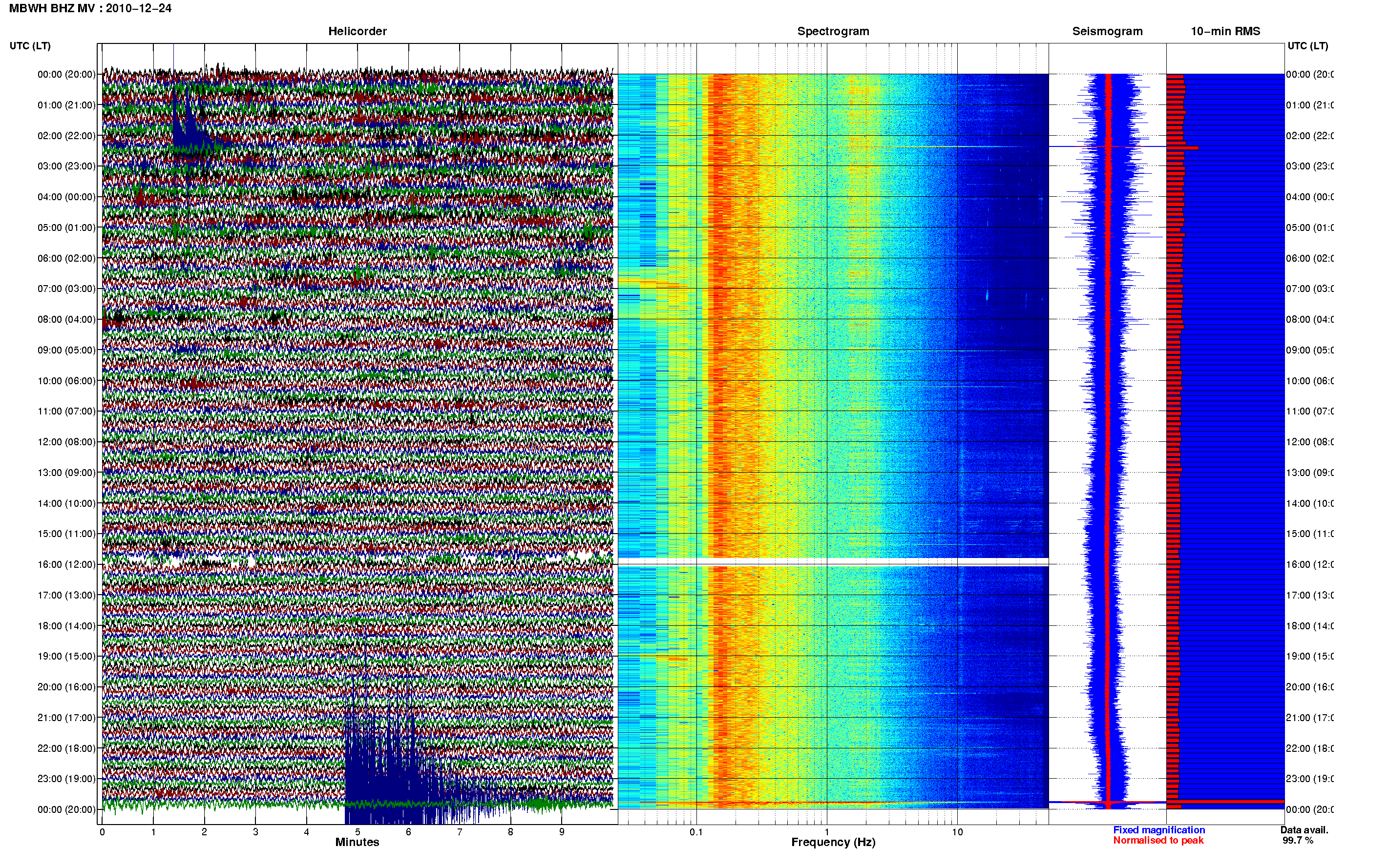
Task: Click the '0.1' frequency tick label
Action: point(696,832)
